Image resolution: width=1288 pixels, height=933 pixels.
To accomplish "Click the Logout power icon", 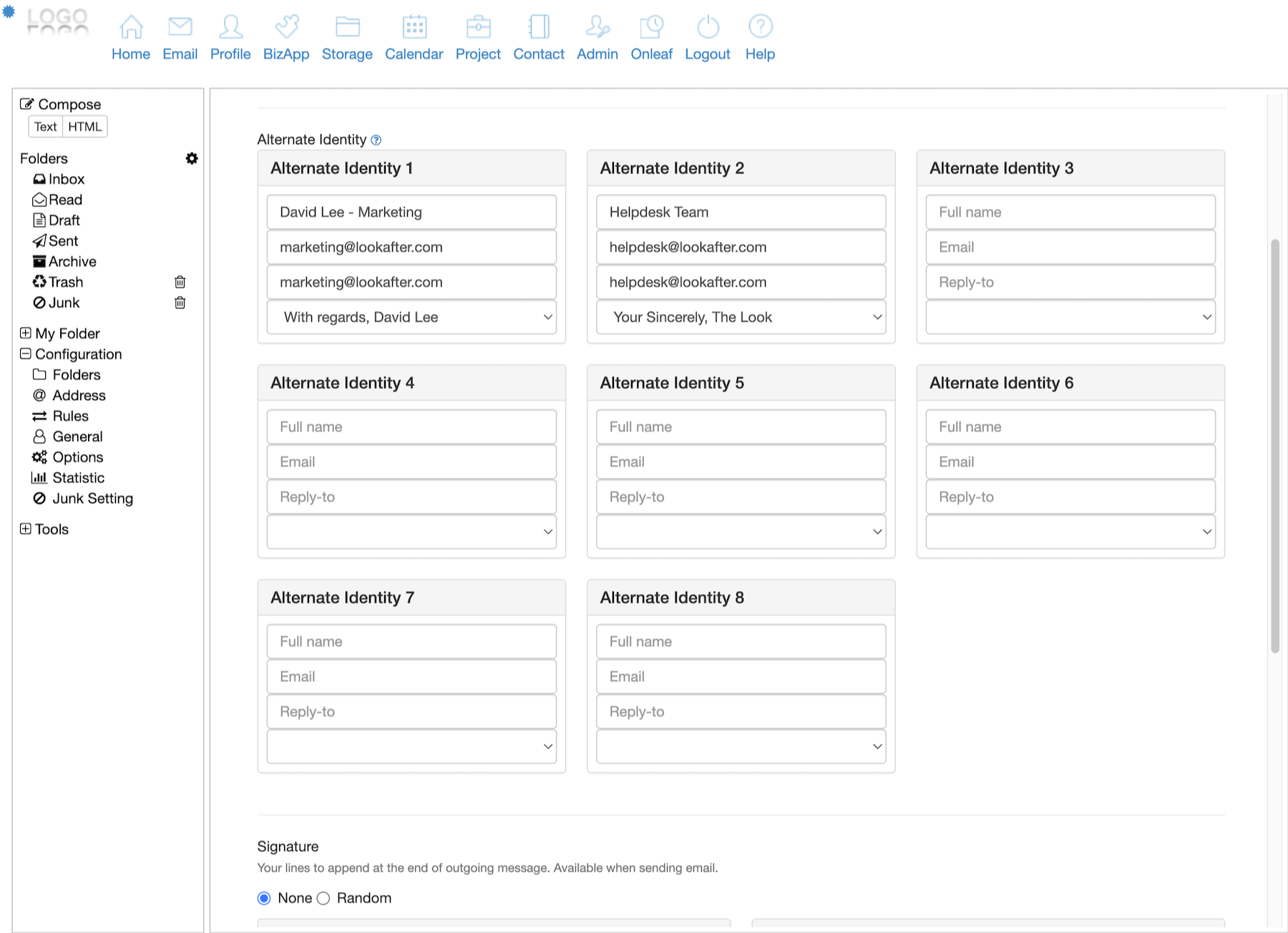I will coord(707,27).
